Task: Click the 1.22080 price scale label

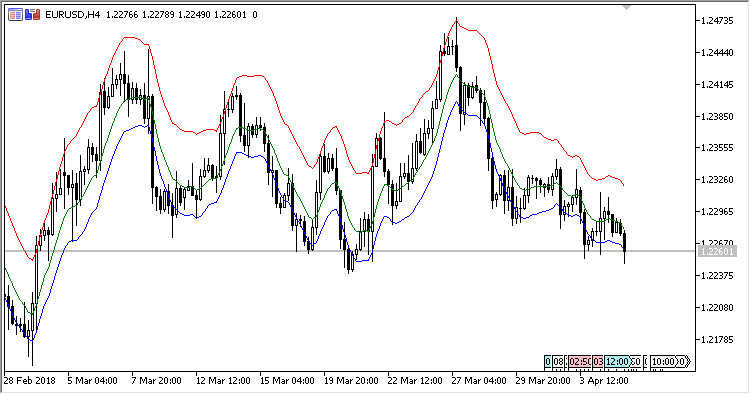Action: pos(717,307)
